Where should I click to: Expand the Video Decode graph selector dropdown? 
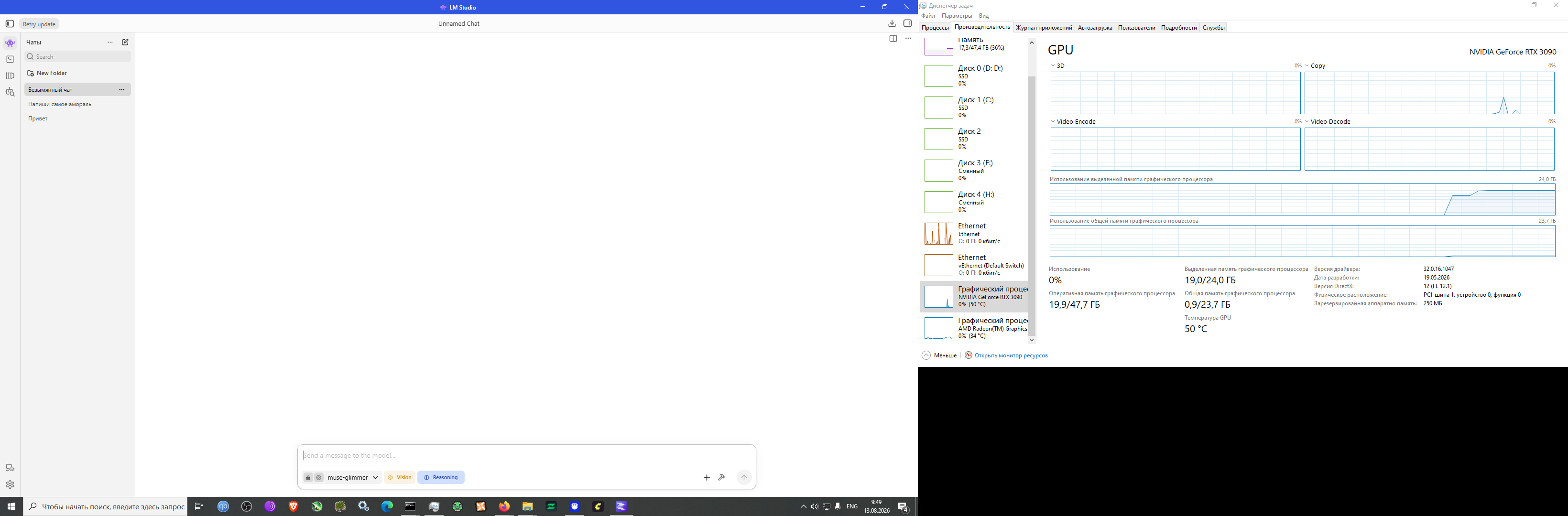pyautogui.click(x=1307, y=122)
